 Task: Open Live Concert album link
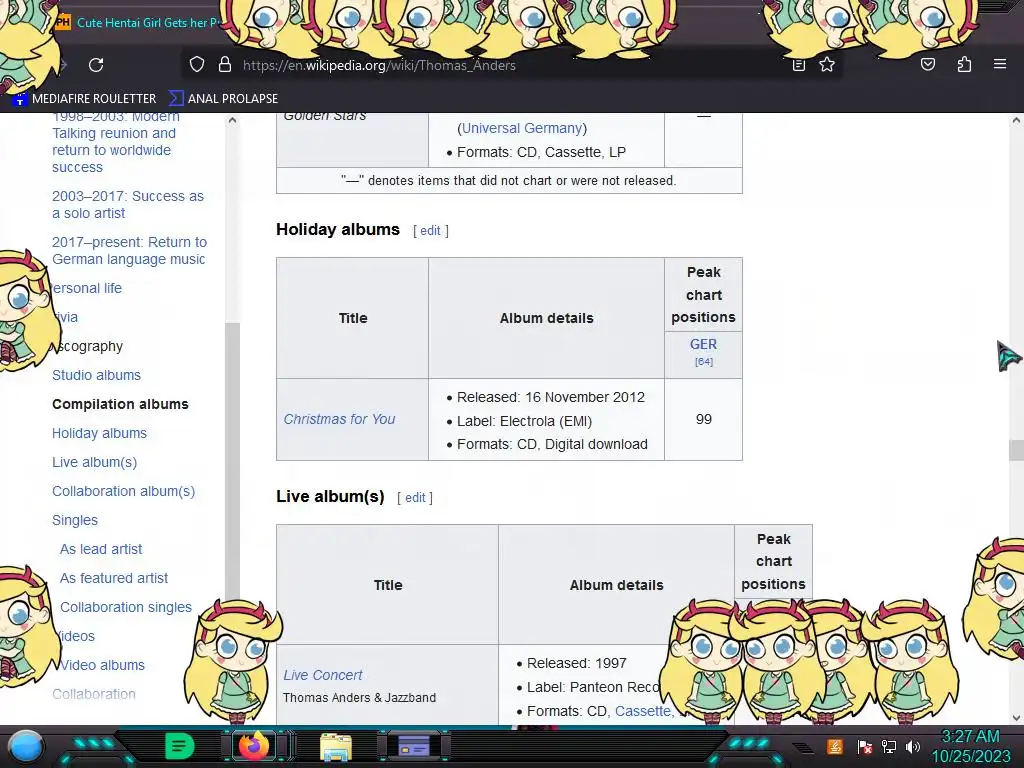point(323,675)
